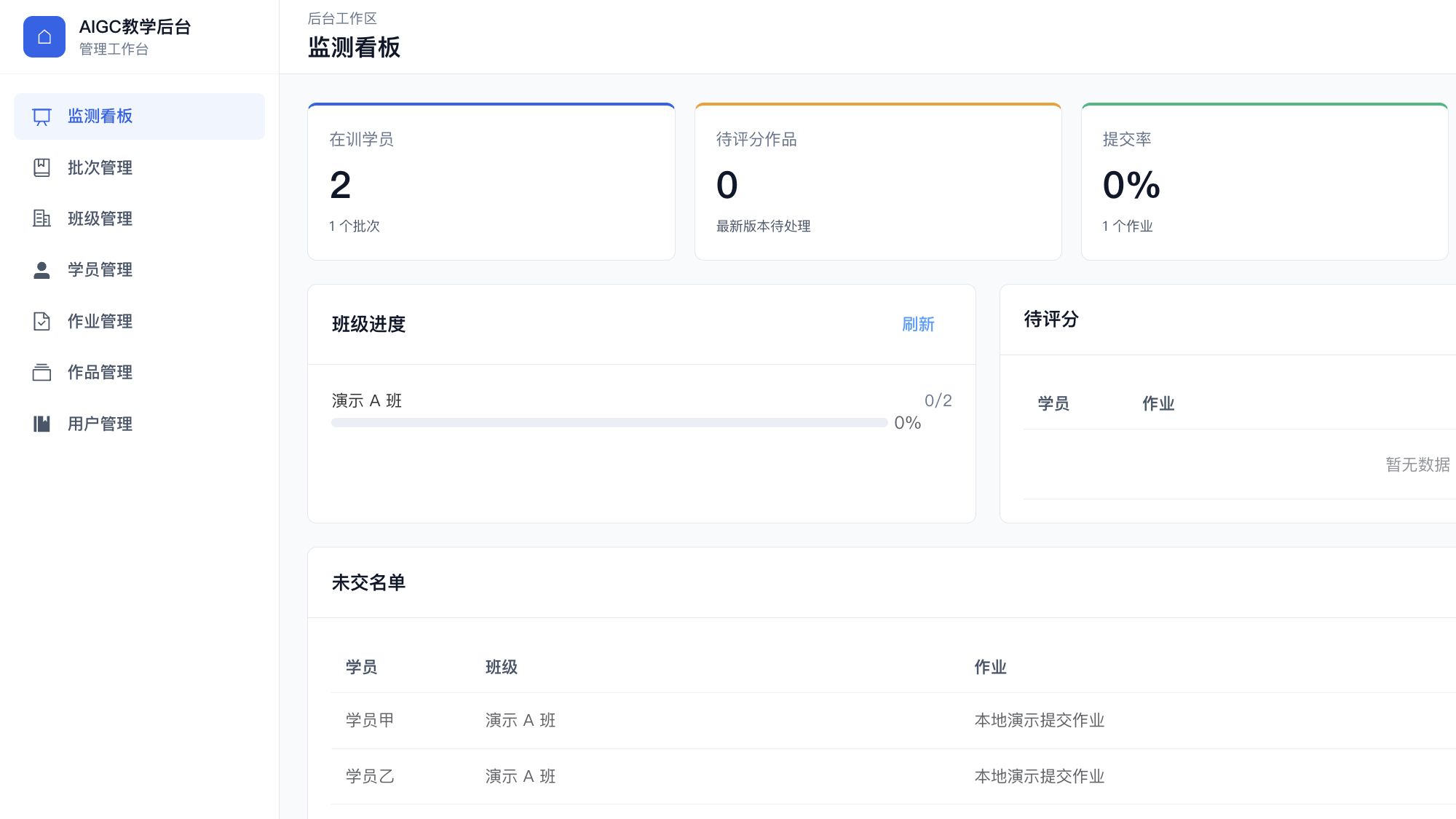Click the 学员 header in 待评分 table
Viewport: 1456px width, 819px height.
pyautogui.click(x=1053, y=403)
